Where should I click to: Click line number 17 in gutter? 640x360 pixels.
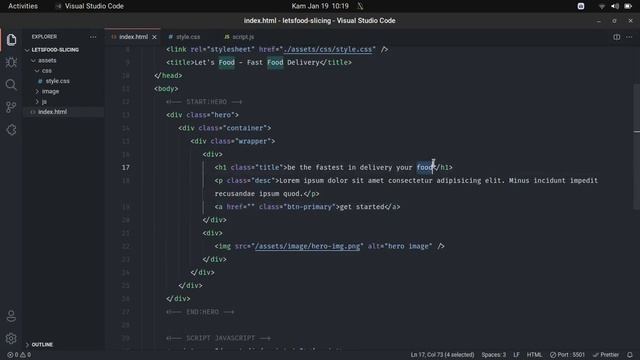click(126, 167)
